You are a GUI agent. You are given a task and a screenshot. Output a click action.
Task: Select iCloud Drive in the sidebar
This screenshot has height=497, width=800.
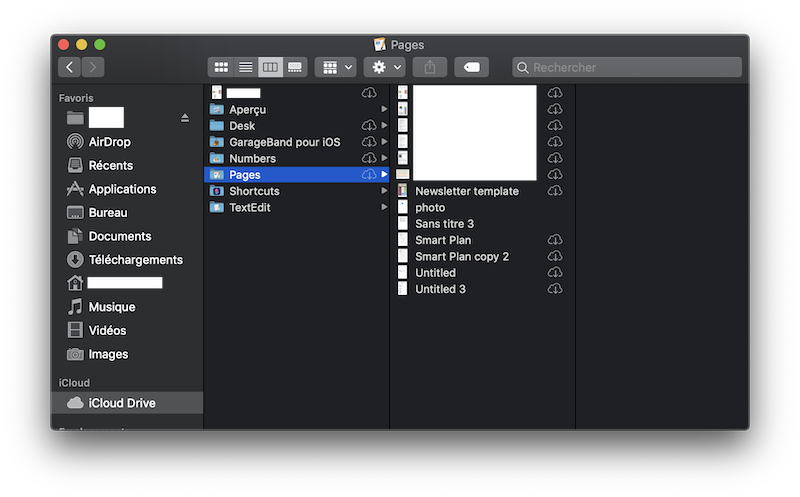(122, 403)
